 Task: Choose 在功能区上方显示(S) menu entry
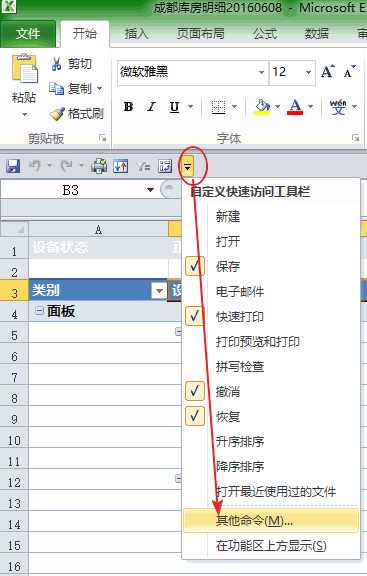tap(271, 546)
